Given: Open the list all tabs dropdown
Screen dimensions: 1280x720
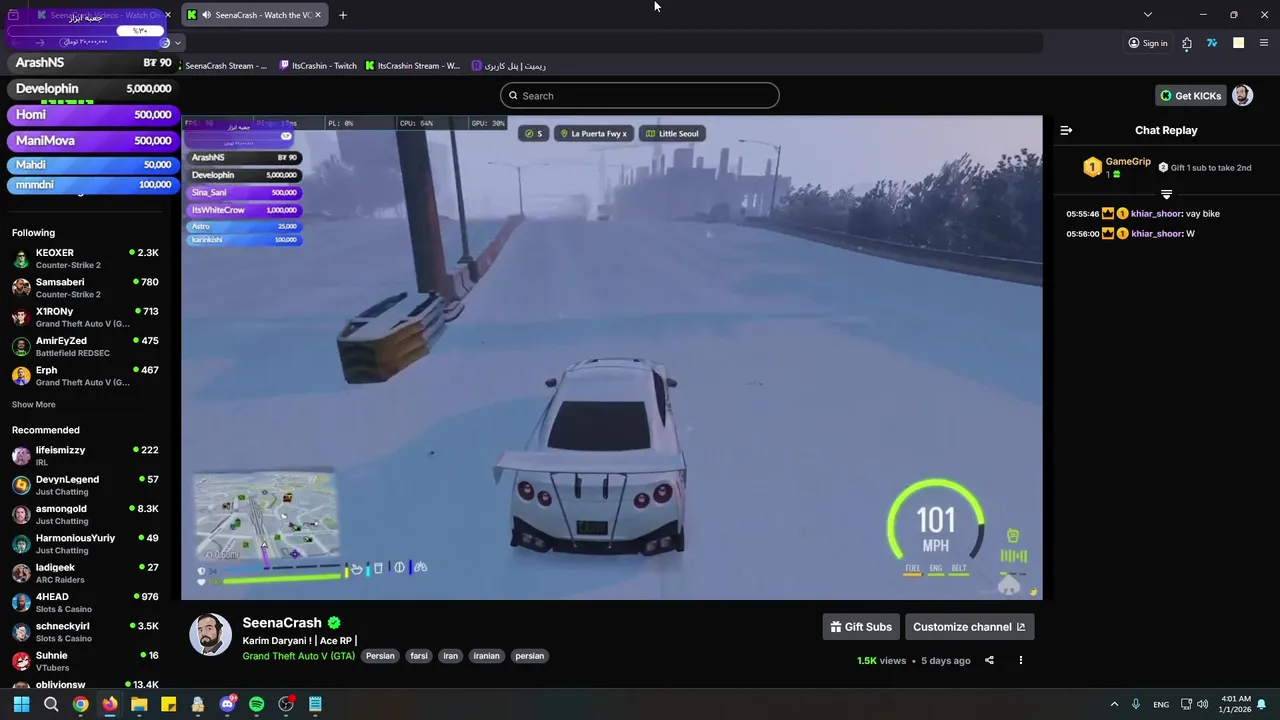Looking at the screenshot, I should click(x=1148, y=15).
